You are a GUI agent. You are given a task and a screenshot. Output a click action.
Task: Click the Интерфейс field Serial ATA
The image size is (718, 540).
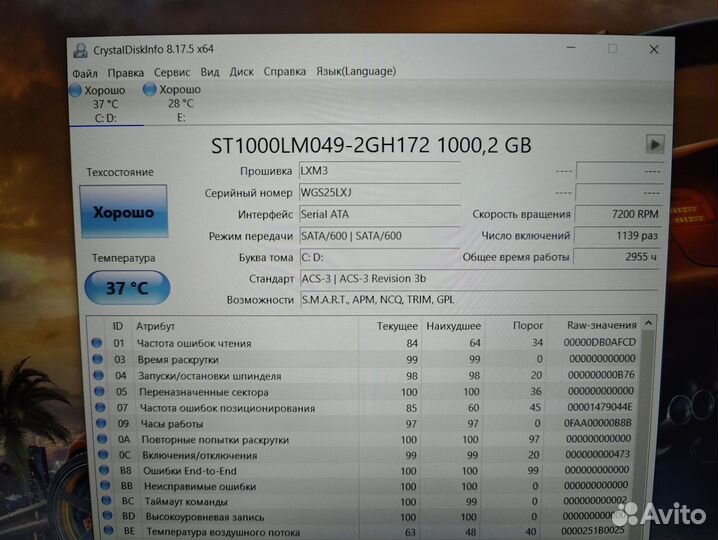tap(380, 214)
